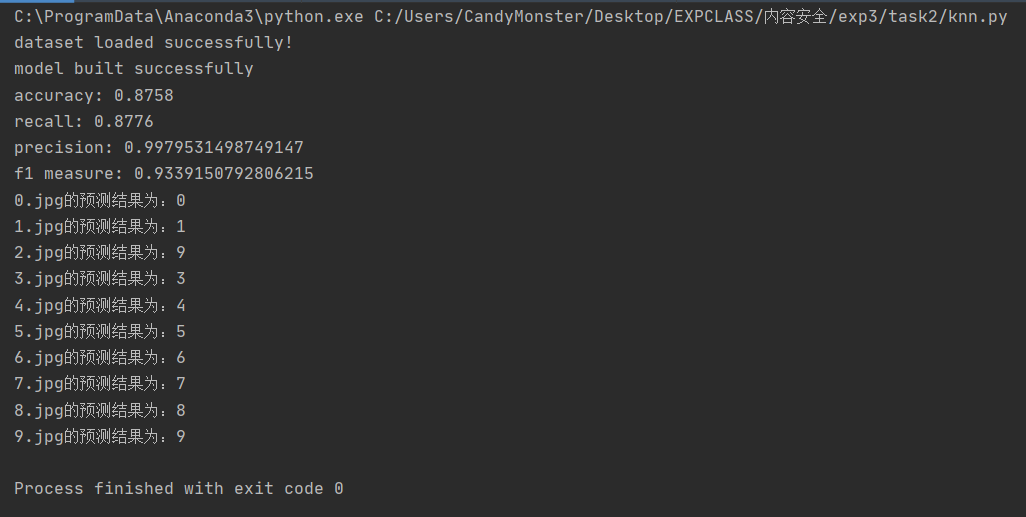This screenshot has height=517, width=1026.
Task: Click the 4.jpg prediction result line
Action: coord(100,306)
